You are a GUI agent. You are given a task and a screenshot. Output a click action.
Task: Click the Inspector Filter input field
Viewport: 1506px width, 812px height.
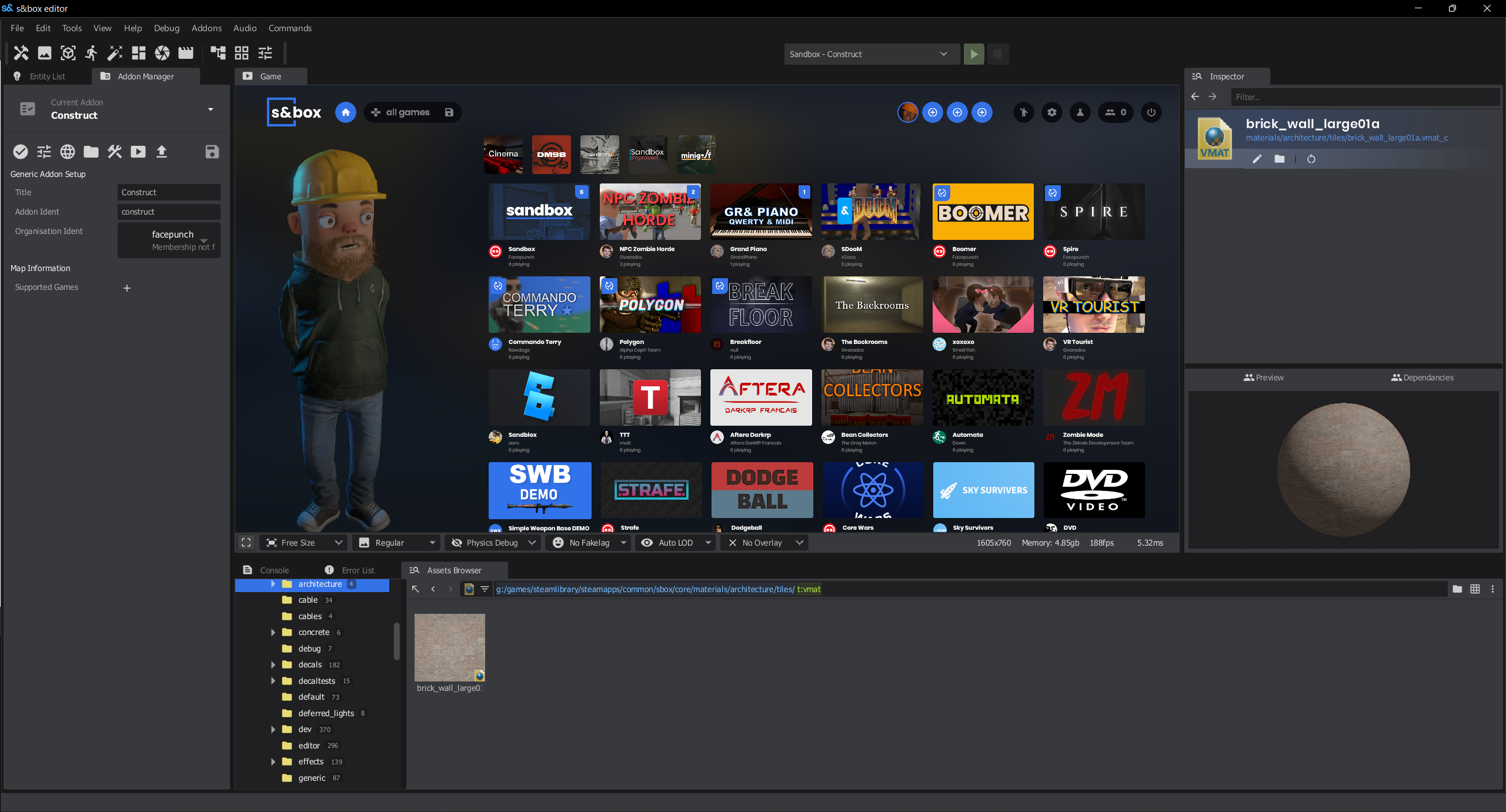pos(1365,97)
